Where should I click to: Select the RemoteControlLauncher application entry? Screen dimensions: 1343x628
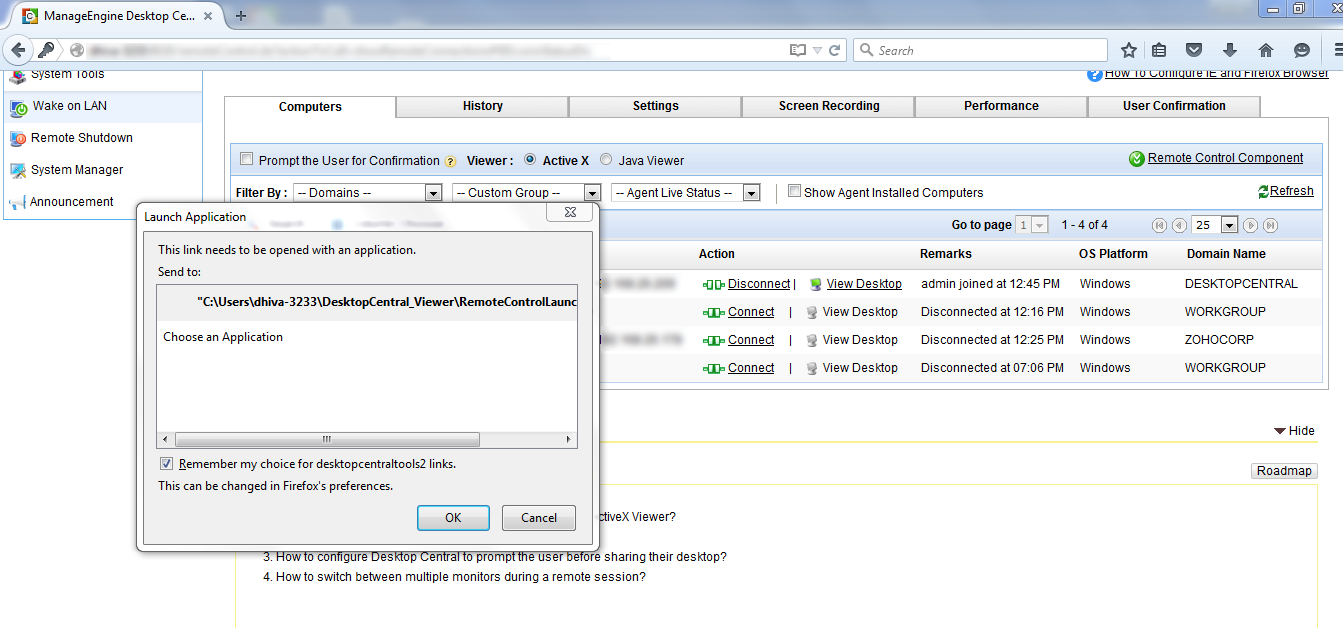click(x=367, y=301)
